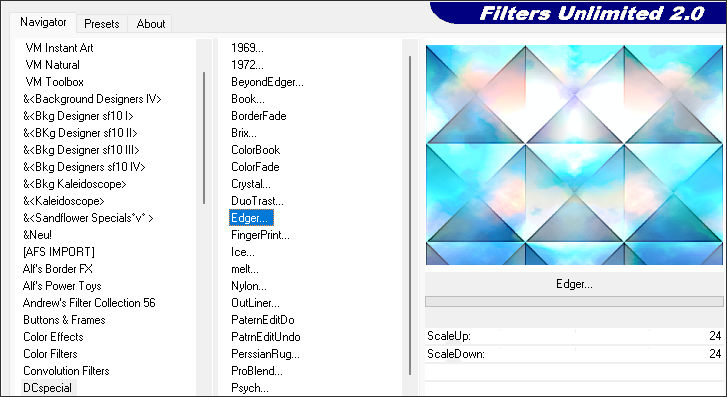Choose the DCspecial filter group

point(48,388)
